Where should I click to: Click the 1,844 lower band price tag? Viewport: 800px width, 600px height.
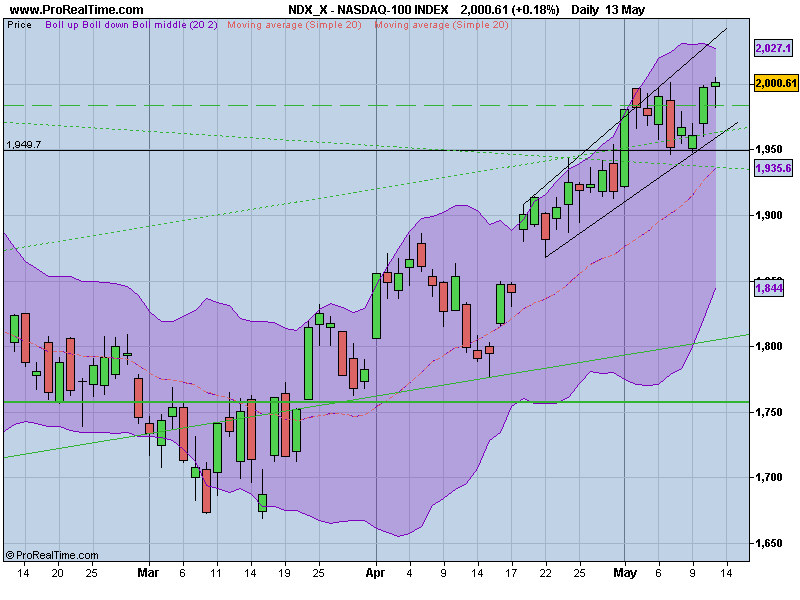click(x=769, y=288)
